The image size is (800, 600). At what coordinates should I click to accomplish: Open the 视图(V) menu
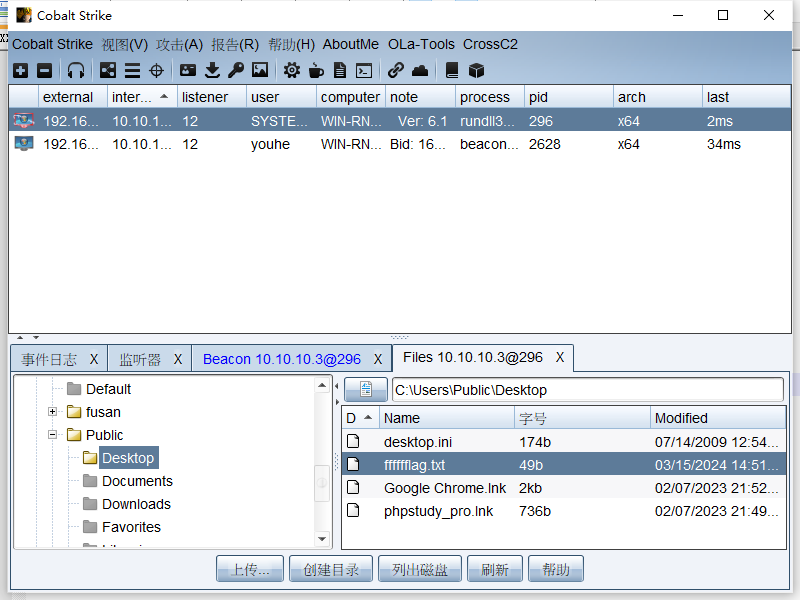(x=124, y=44)
